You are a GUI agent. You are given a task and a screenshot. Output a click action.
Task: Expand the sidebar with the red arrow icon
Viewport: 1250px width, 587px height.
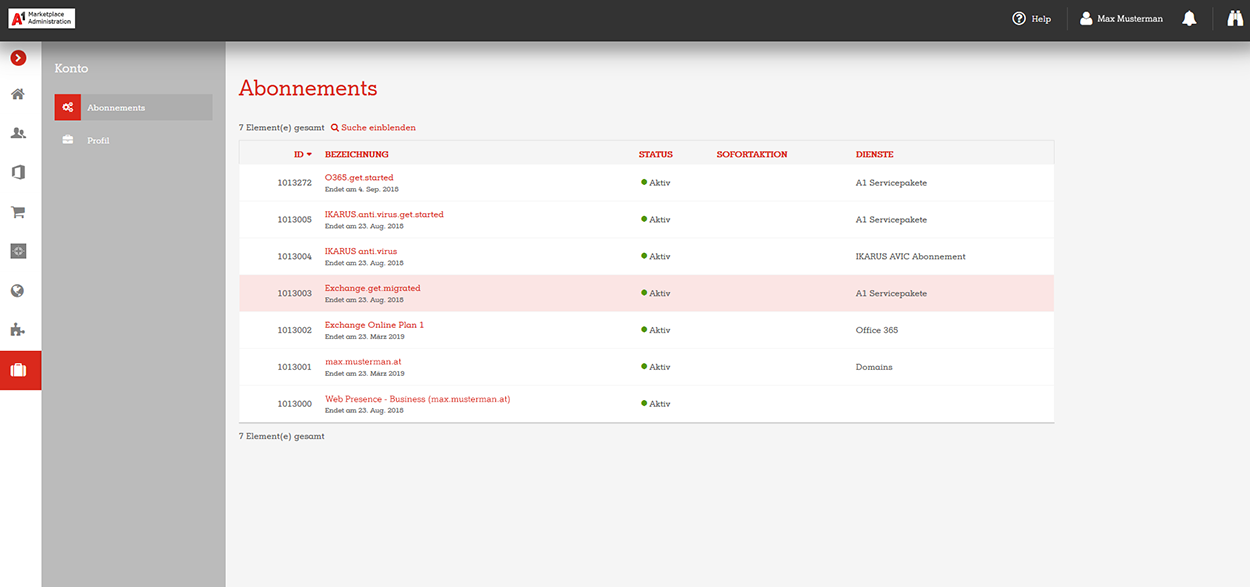(x=18, y=58)
